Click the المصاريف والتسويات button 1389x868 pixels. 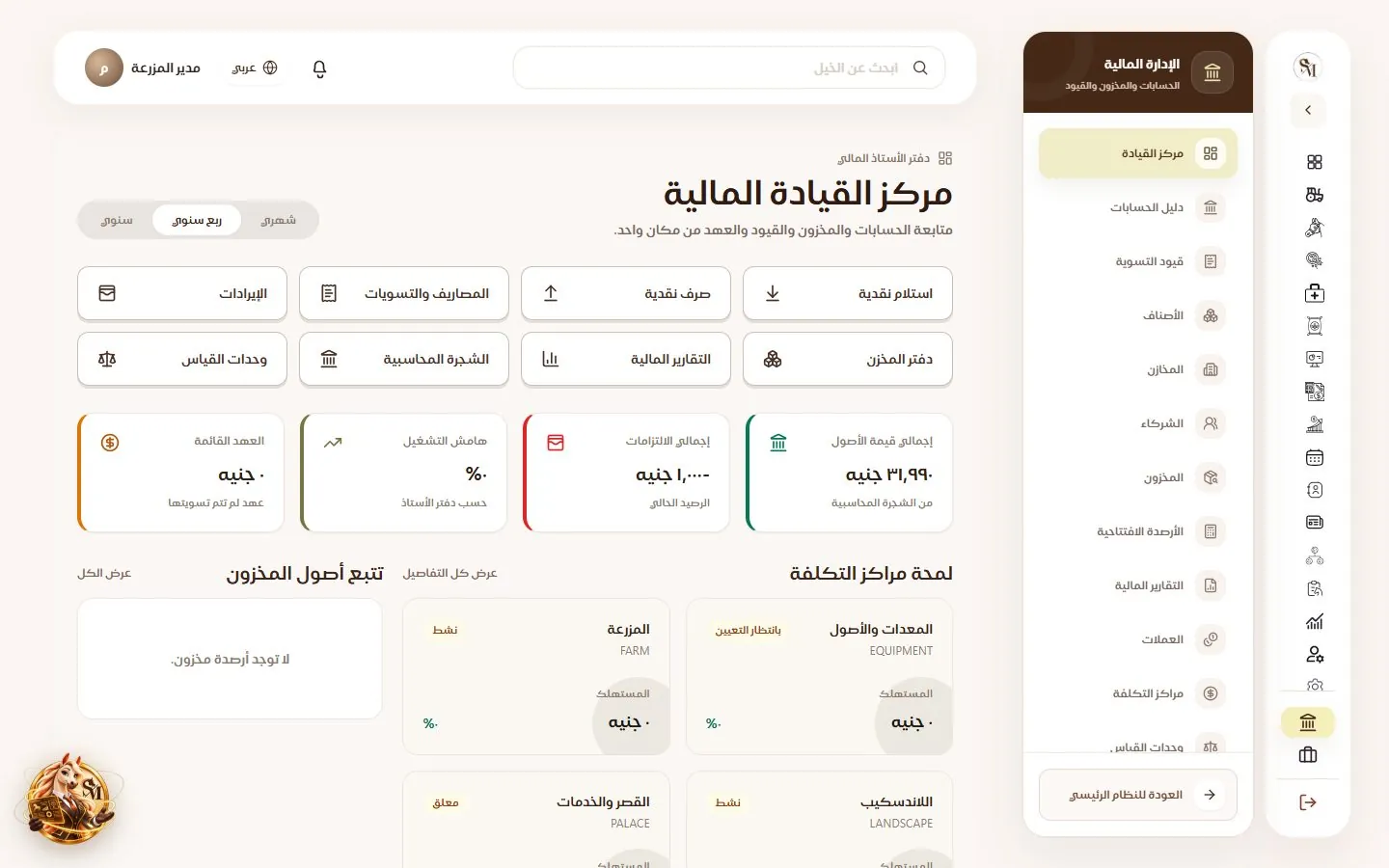tap(404, 293)
